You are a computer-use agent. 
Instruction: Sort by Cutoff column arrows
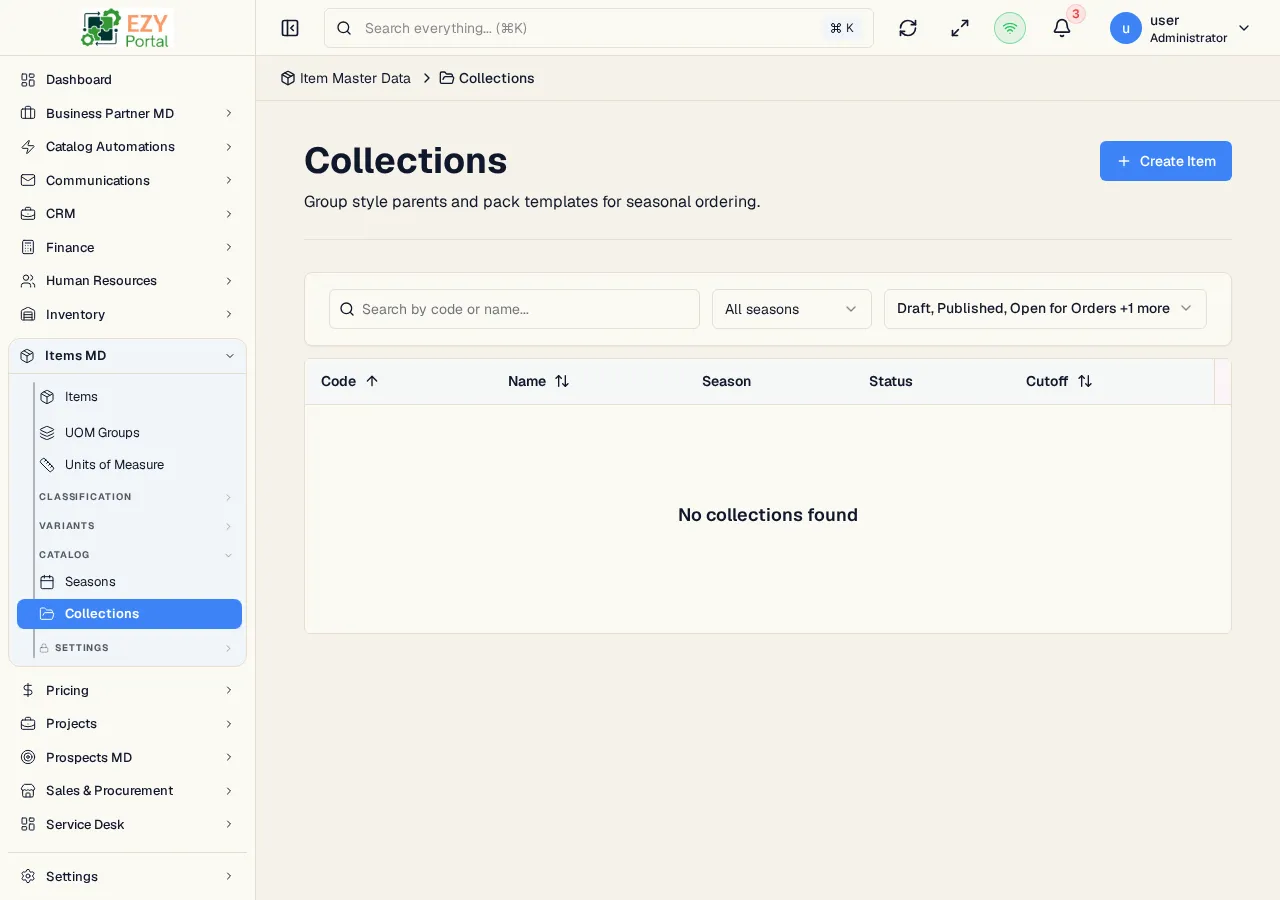pos(1085,381)
